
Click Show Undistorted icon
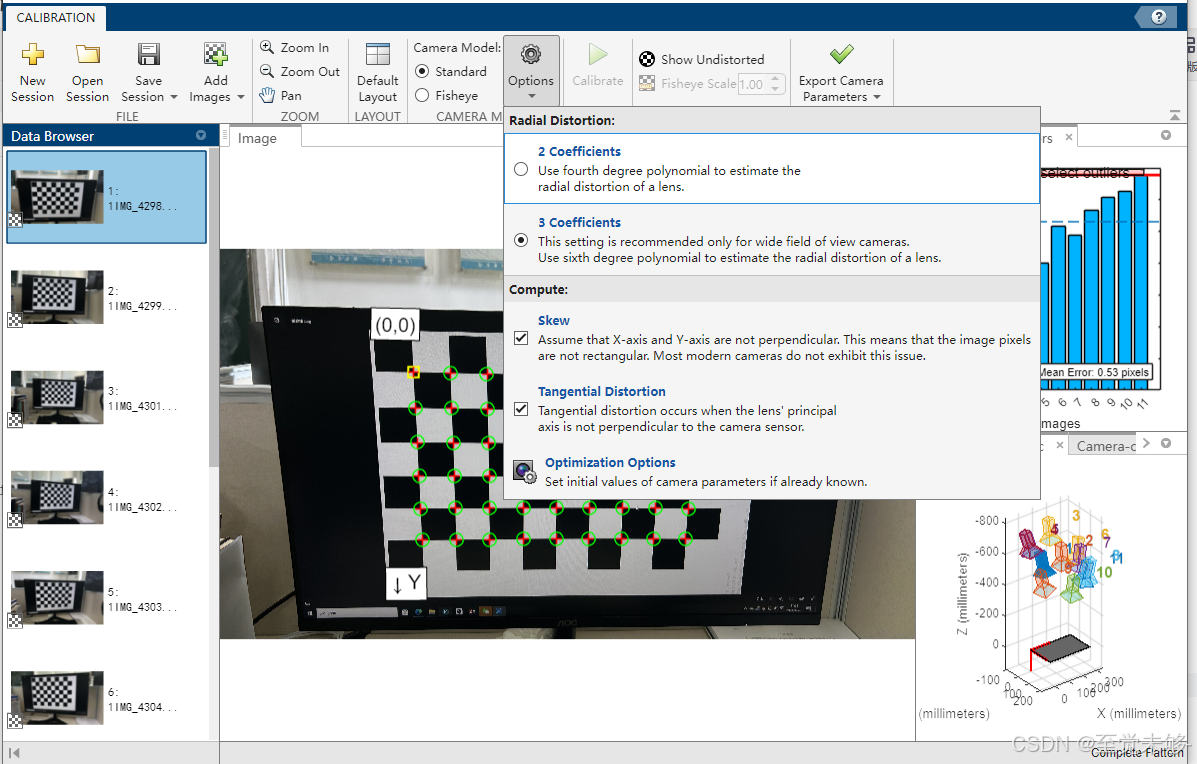[647, 60]
